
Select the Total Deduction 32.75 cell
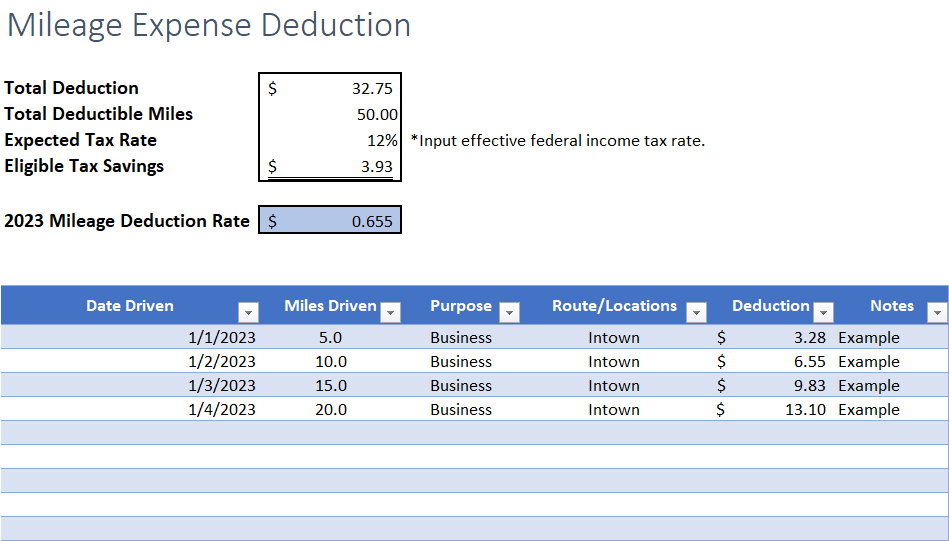click(x=330, y=88)
